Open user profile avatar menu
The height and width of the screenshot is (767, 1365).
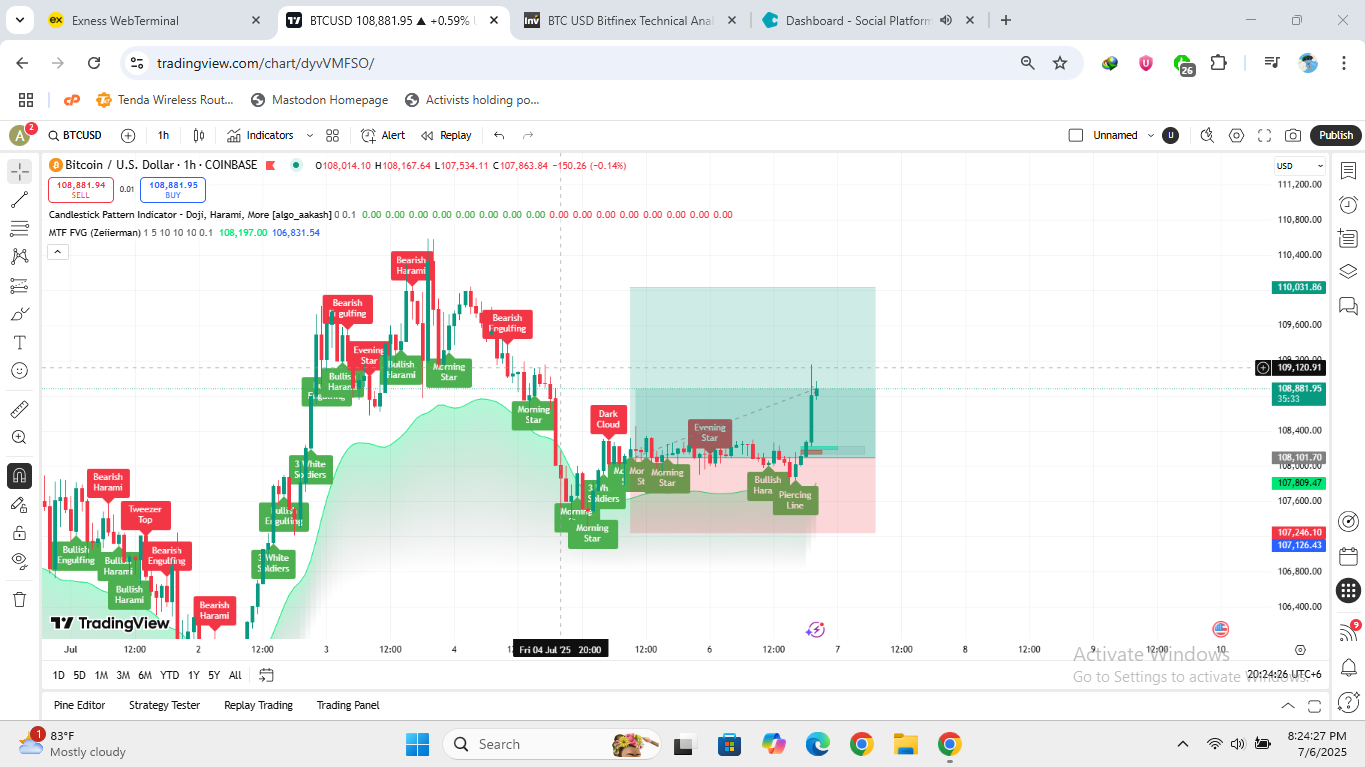pyautogui.click(x=20, y=135)
